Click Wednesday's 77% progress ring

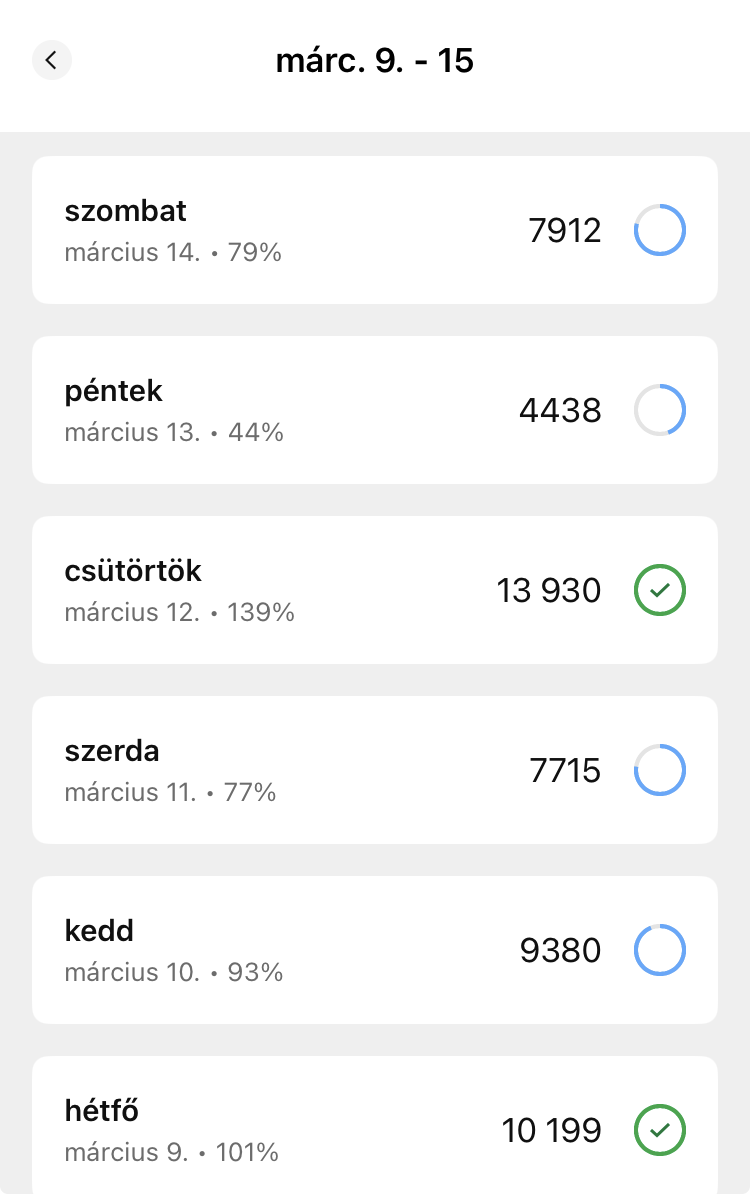point(660,770)
